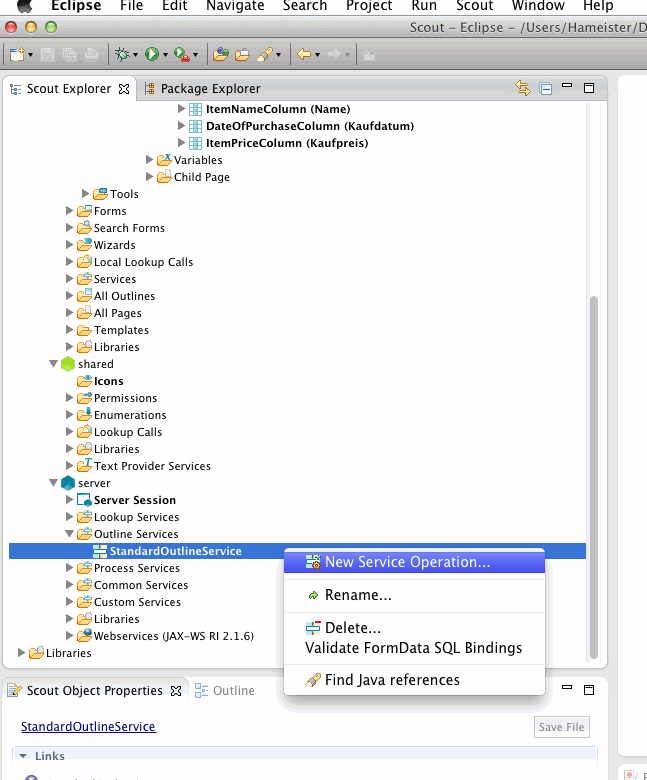Viewport: 647px width, 780px height.
Task: Click the green shared bundle icon
Action: click(x=68, y=364)
